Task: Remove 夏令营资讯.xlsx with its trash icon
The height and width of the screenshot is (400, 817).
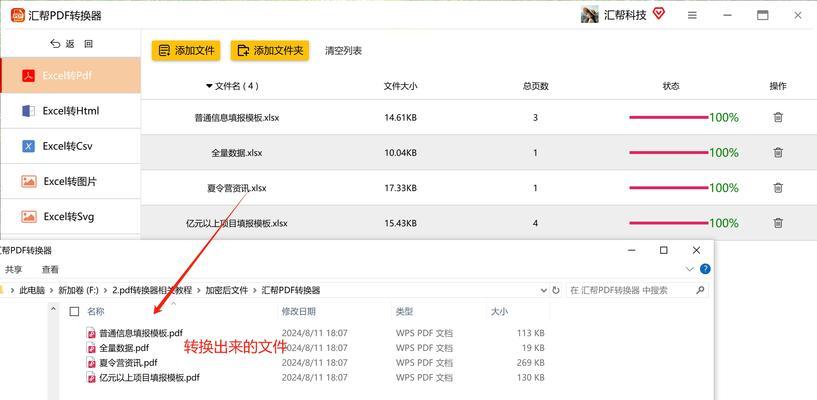Action: point(778,187)
